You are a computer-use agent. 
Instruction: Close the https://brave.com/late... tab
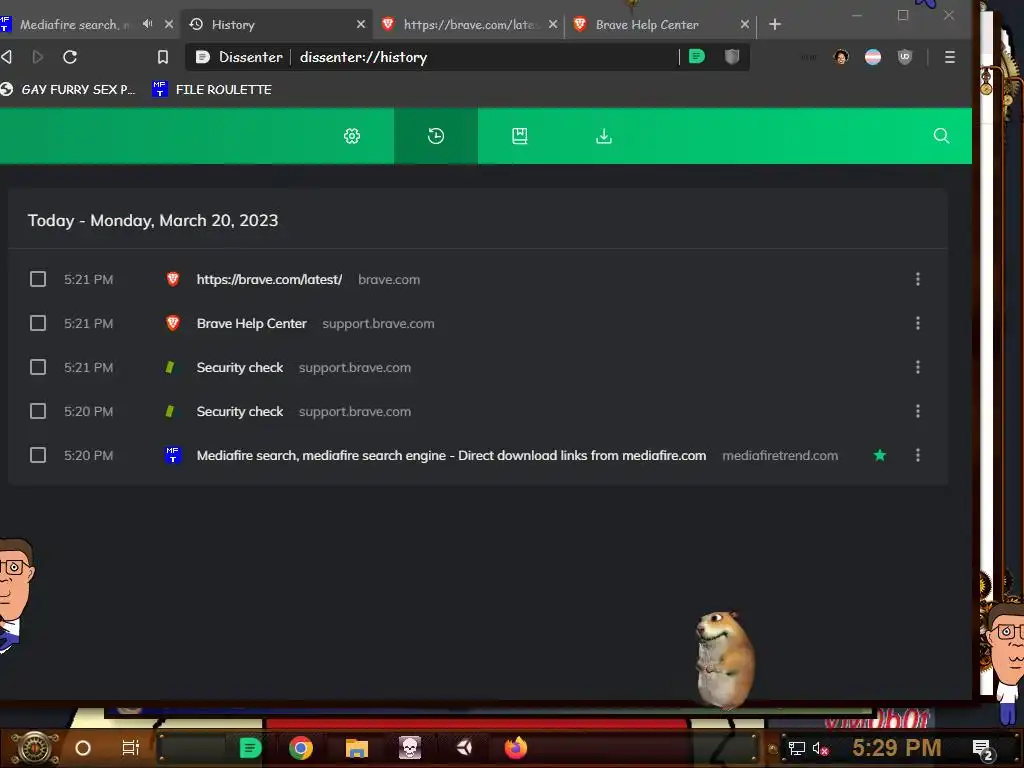pyautogui.click(x=553, y=24)
